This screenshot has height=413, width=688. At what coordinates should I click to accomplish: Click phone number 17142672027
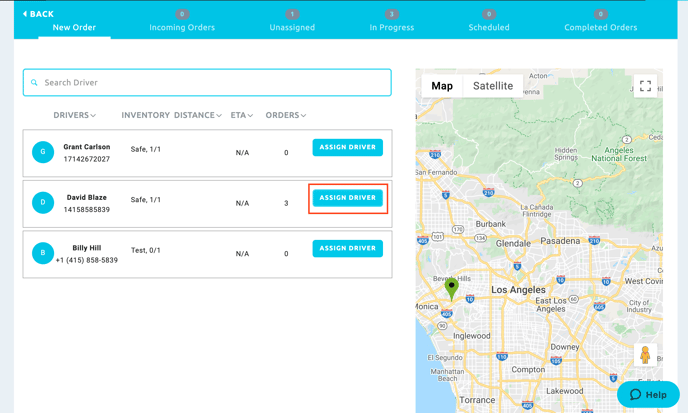(x=87, y=159)
